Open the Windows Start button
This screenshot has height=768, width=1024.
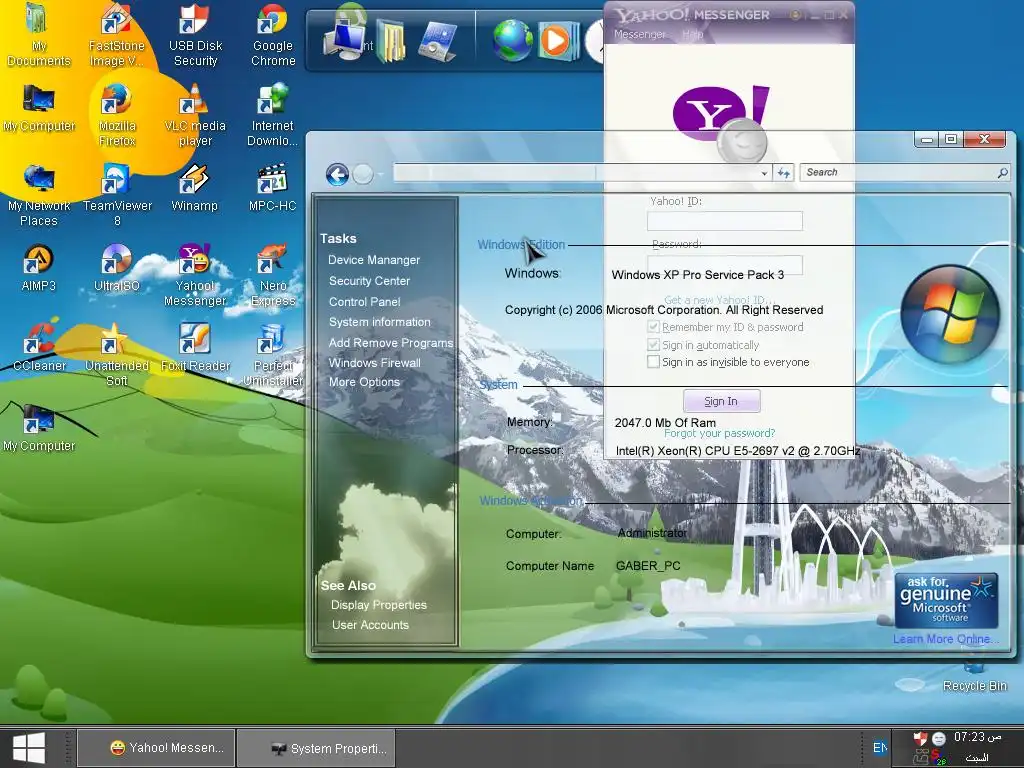[x=29, y=748]
